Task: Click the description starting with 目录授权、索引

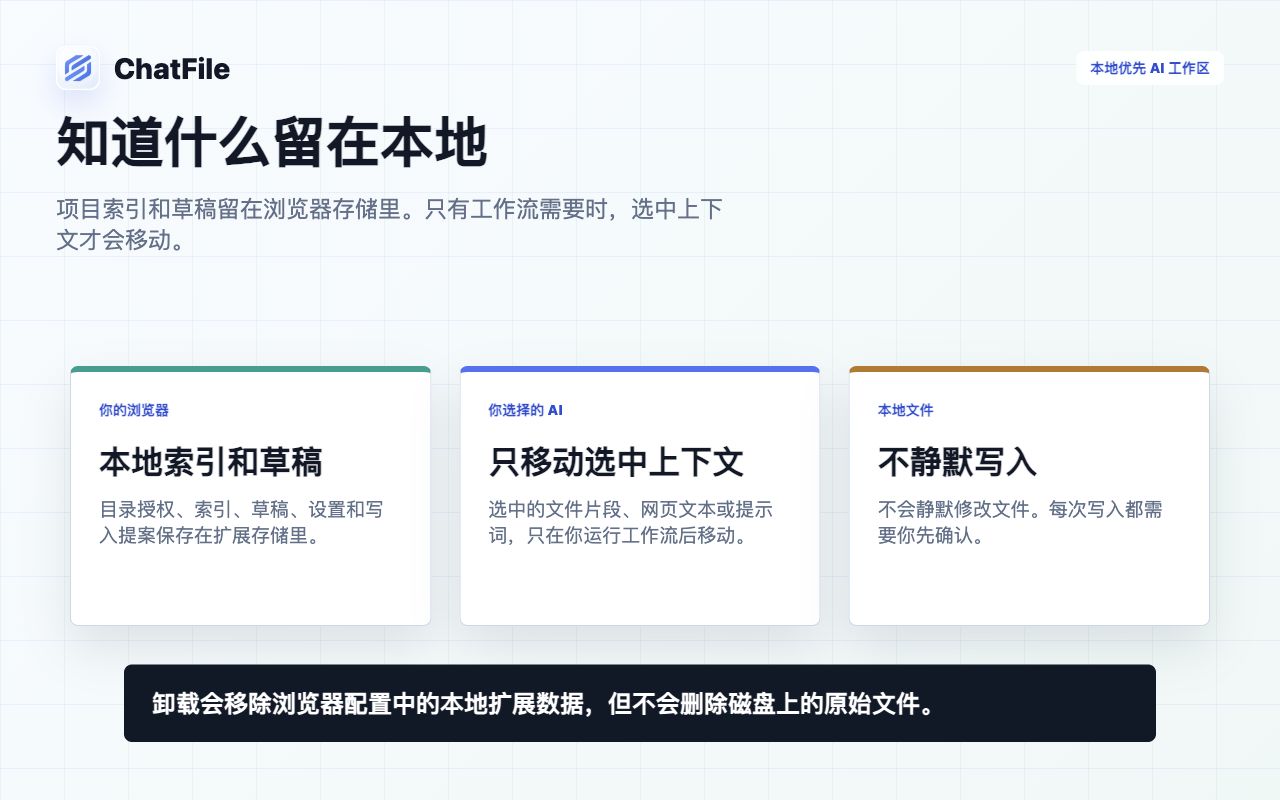Action: (241, 522)
